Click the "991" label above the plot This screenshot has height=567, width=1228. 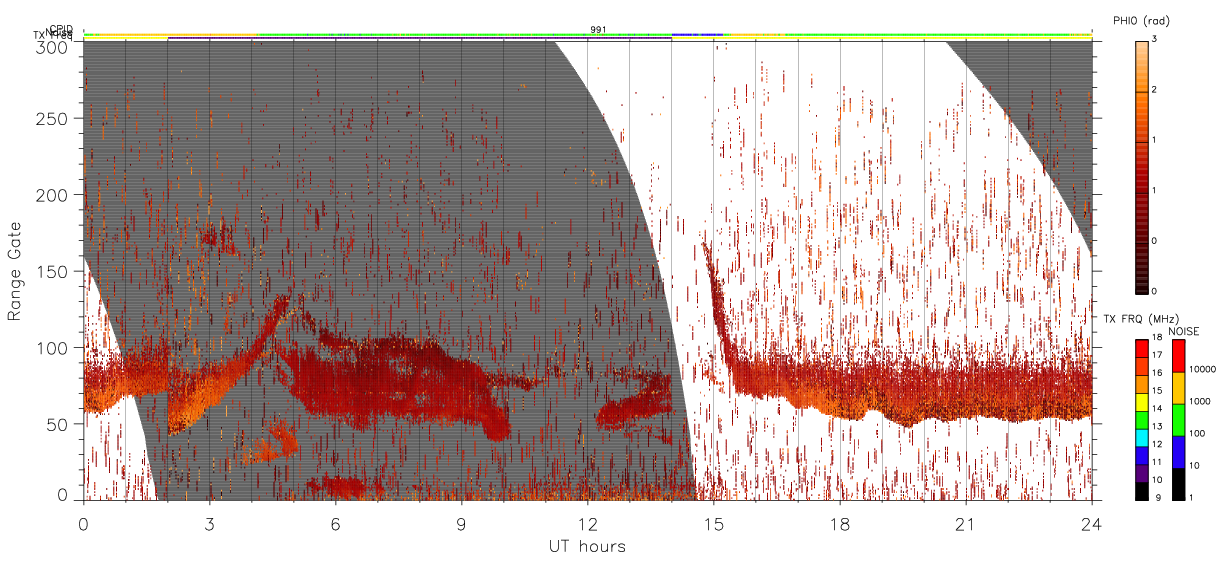pyautogui.click(x=598, y=30)
